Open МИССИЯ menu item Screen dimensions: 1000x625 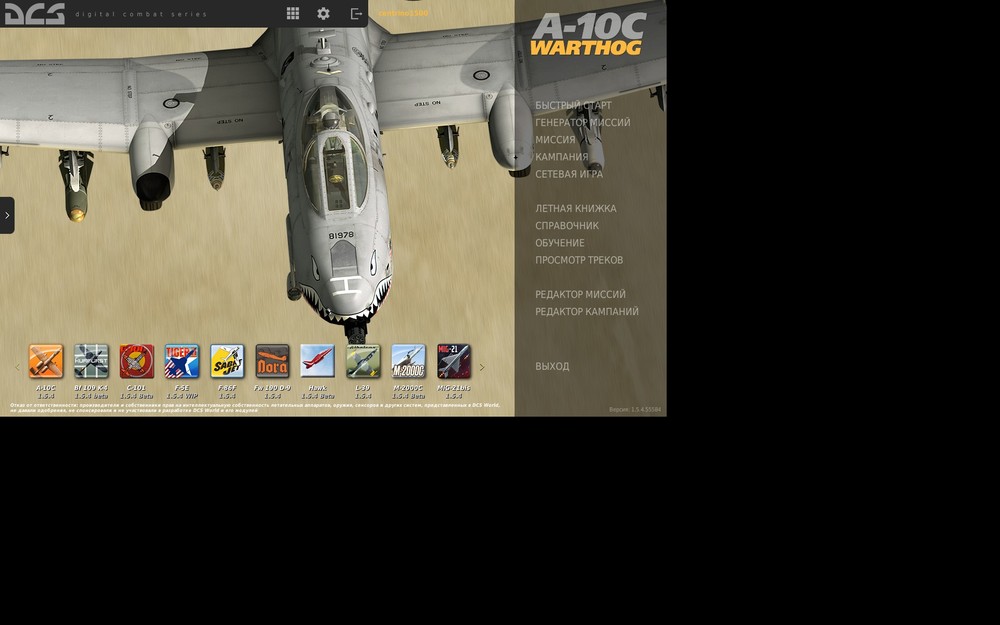[555, 140]
